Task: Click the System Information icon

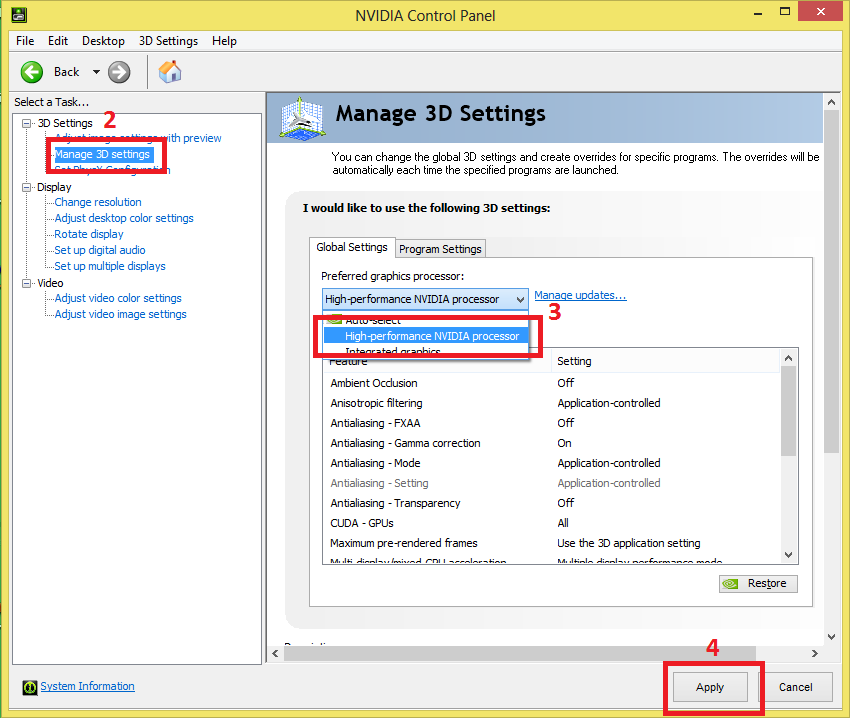Action: click(30, 688)
